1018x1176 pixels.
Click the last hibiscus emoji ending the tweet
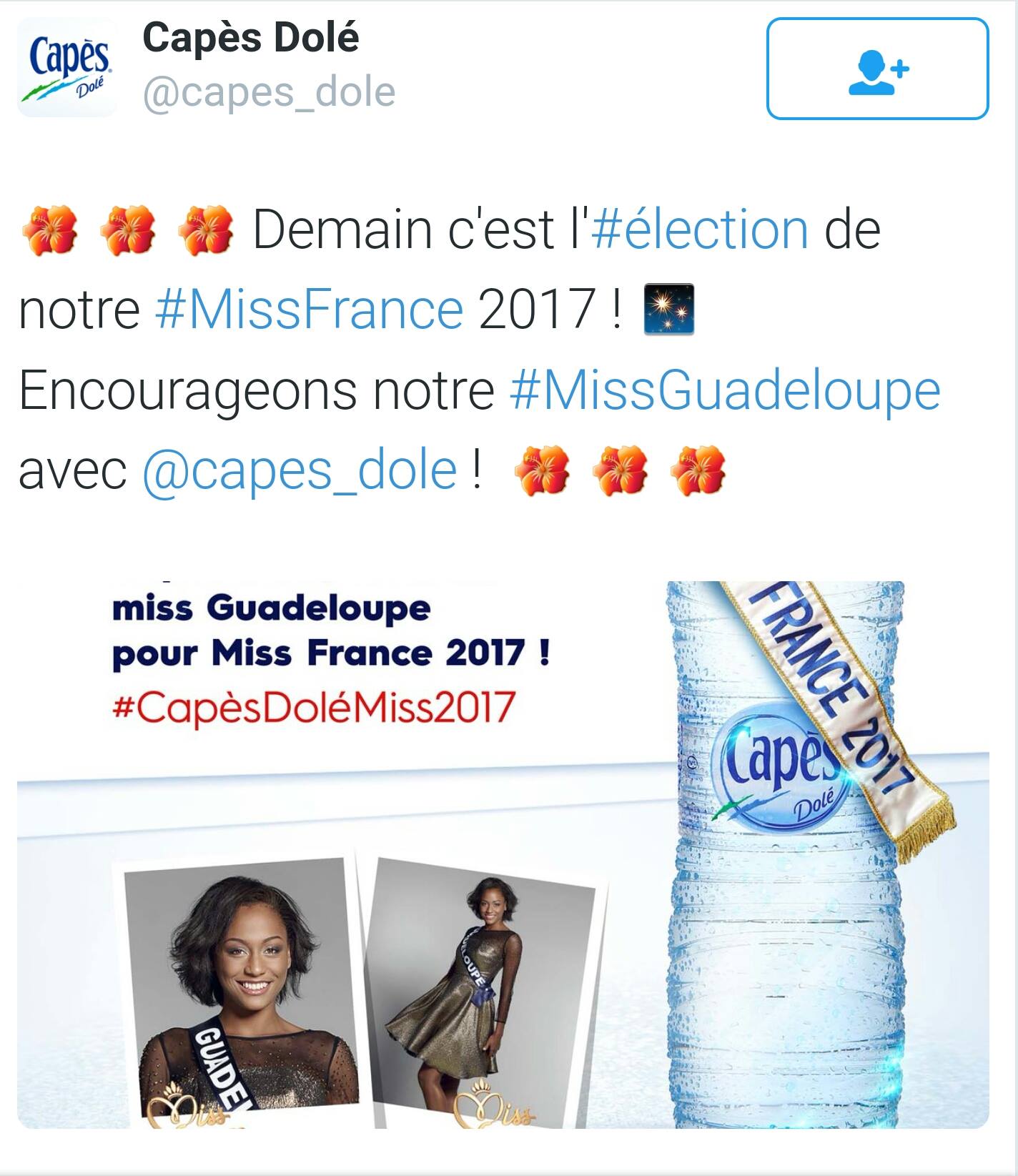pyautogui.click(x=698, y=471)
